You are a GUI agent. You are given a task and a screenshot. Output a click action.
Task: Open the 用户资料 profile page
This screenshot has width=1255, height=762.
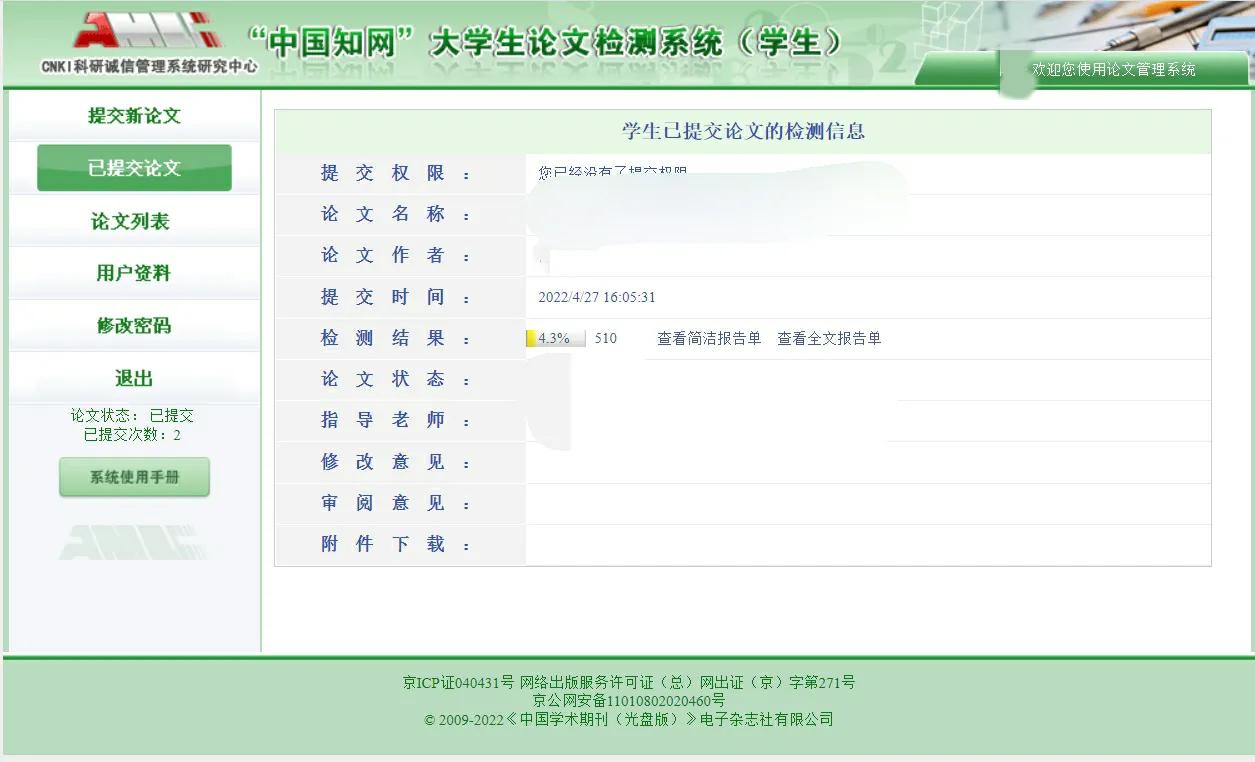[133, 273]
